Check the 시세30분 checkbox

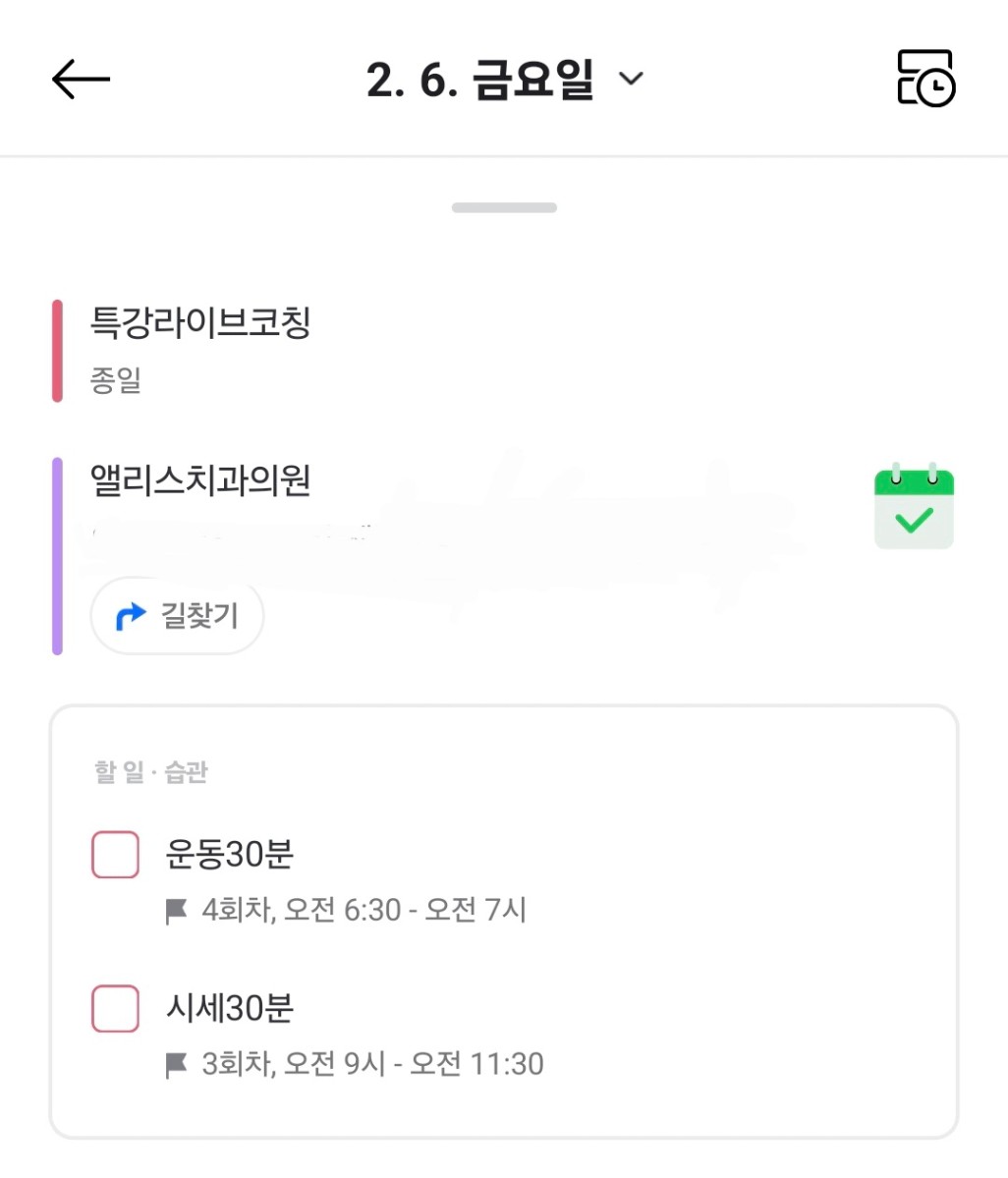pos(115,1008)
